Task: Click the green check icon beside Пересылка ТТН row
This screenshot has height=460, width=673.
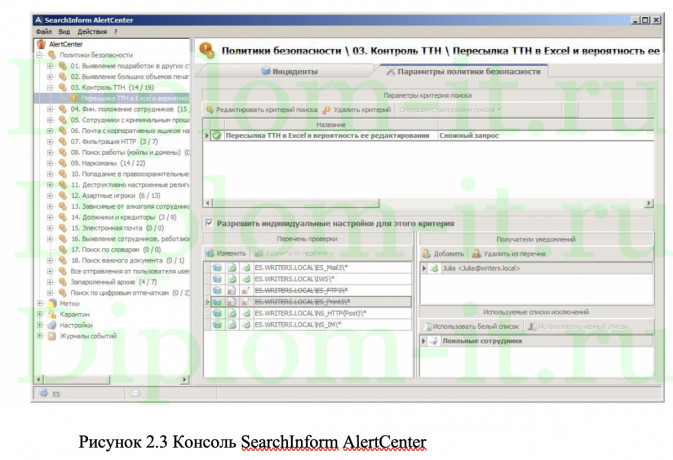Action: [x=216, y=134]
